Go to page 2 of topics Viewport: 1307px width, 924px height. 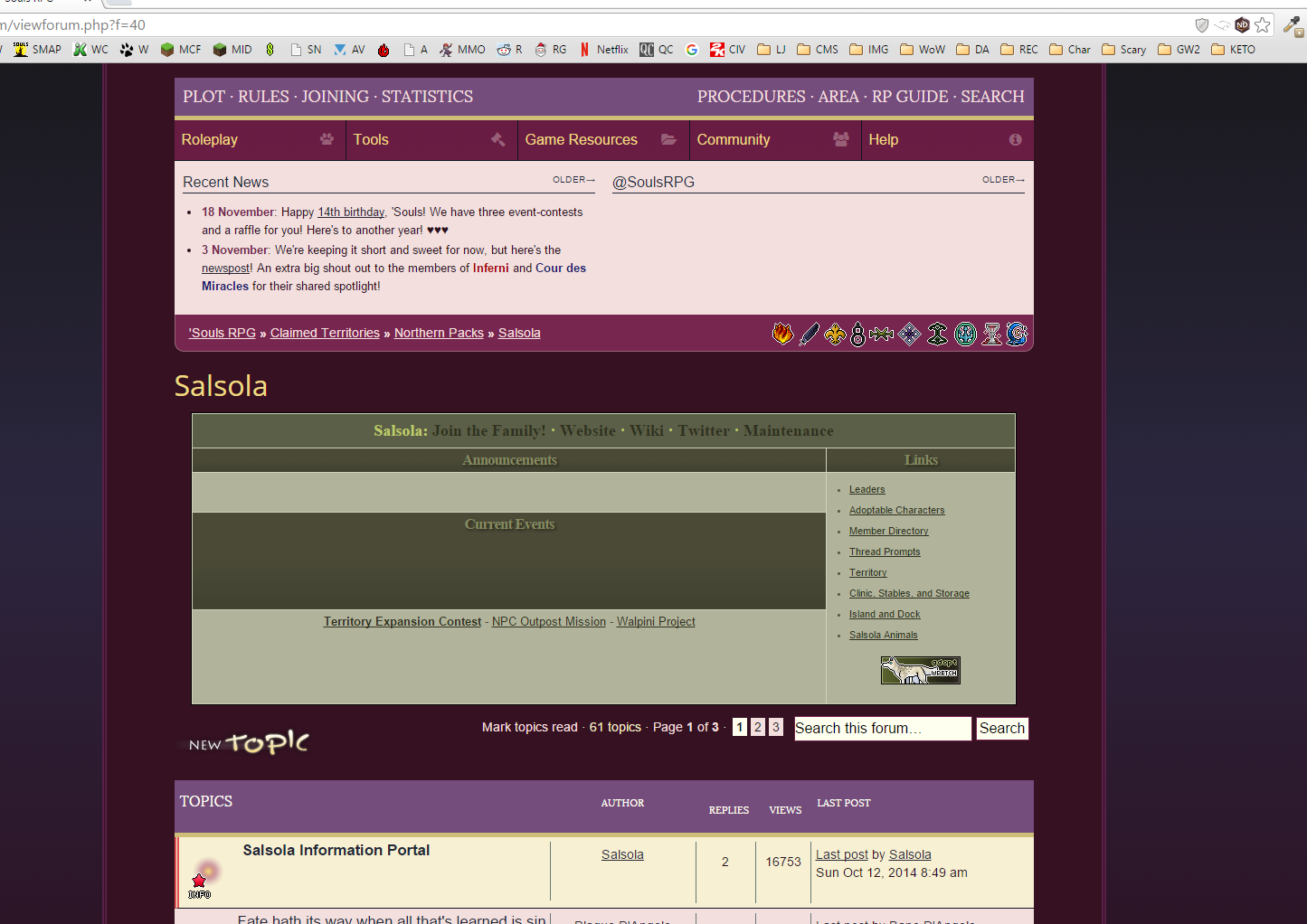pos(758,727)
